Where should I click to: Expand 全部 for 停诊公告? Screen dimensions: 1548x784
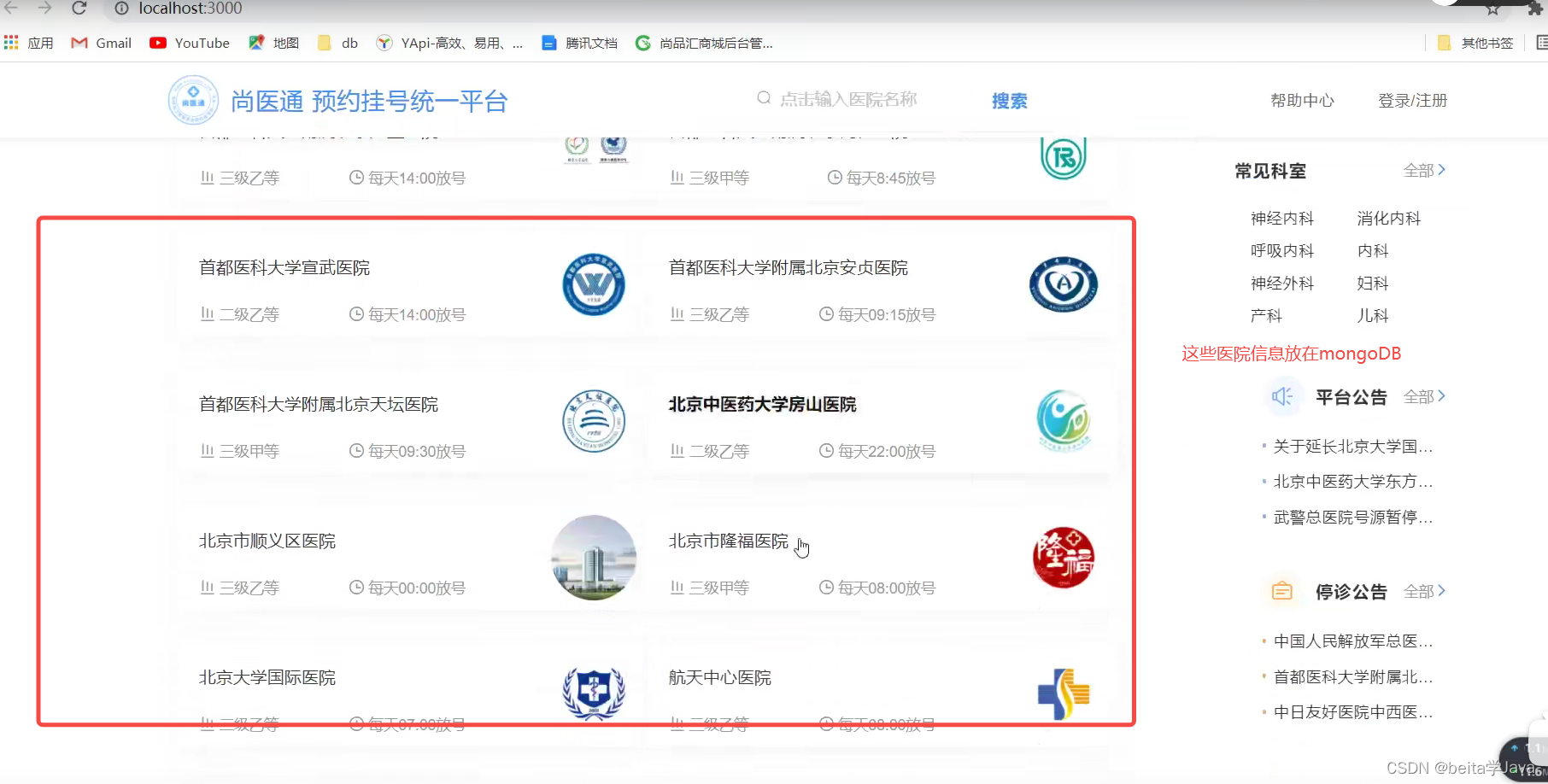[1424, 591]
